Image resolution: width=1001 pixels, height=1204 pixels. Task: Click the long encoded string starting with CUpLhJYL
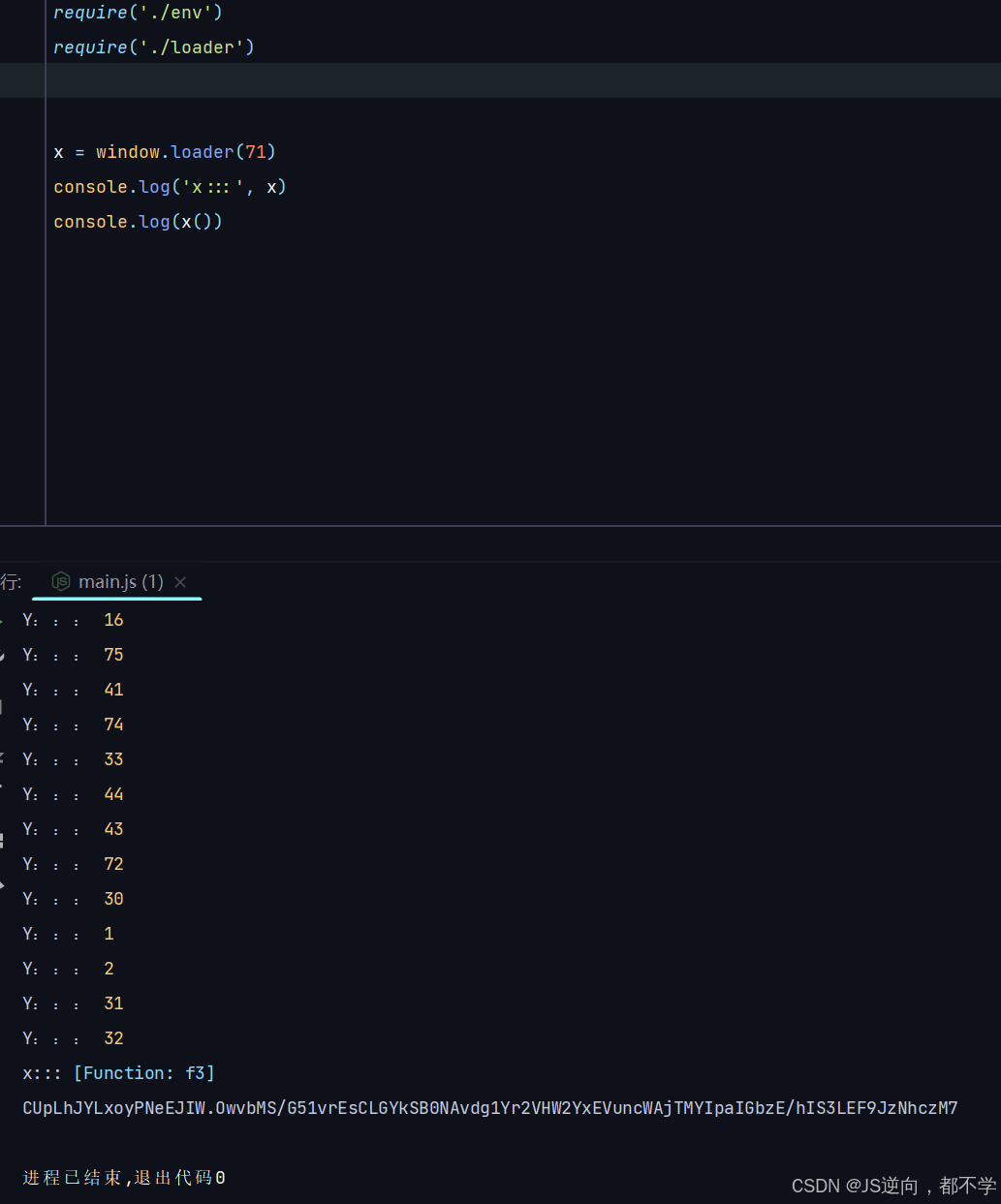coord(489,1108)
